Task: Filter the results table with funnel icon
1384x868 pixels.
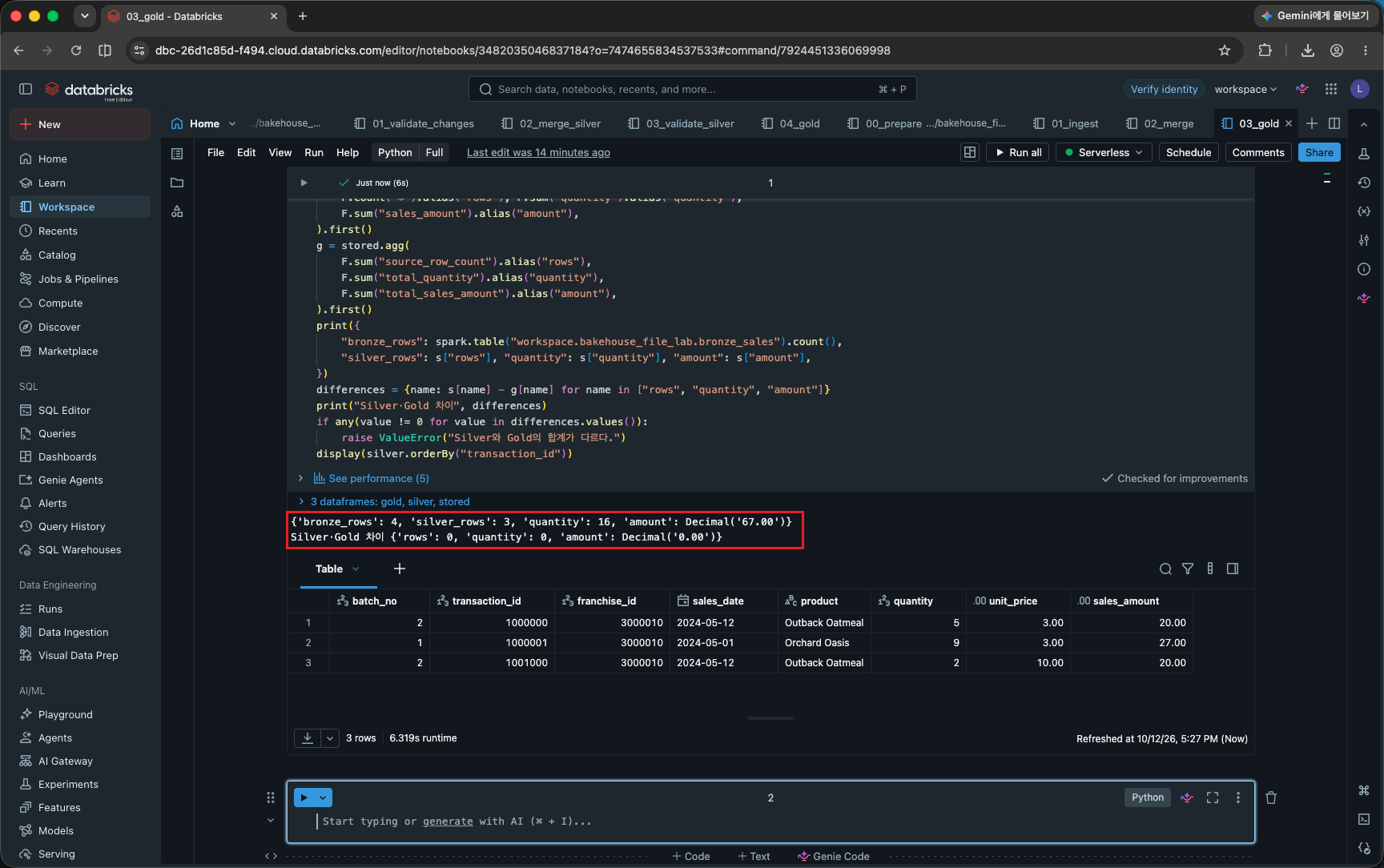Action: (1188, 569)
